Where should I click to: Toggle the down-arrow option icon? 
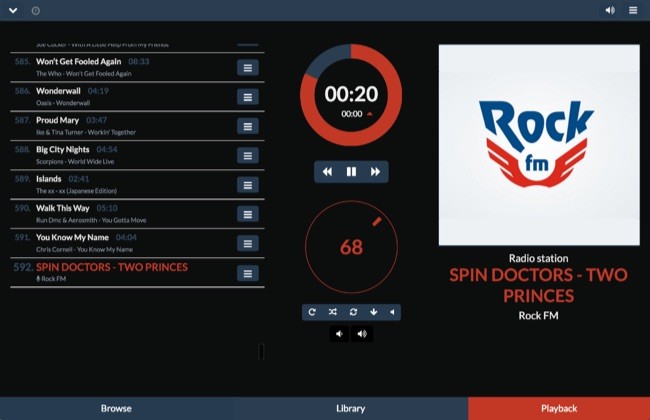point(374,312)
